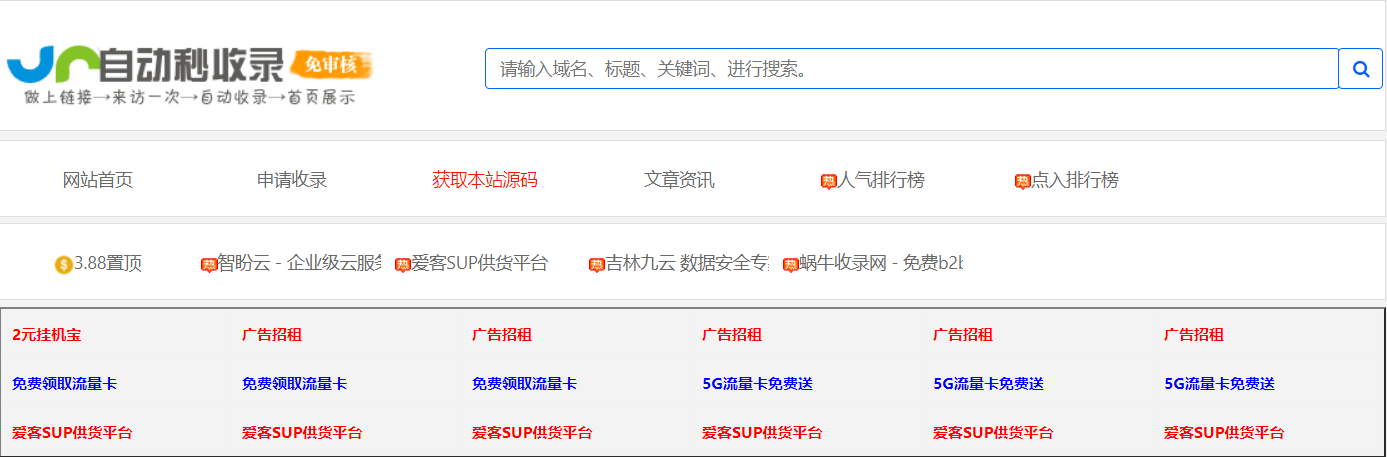Open the 申请收录 navigation item
The image size is (1387, 457).
click(x=292, y=180)
